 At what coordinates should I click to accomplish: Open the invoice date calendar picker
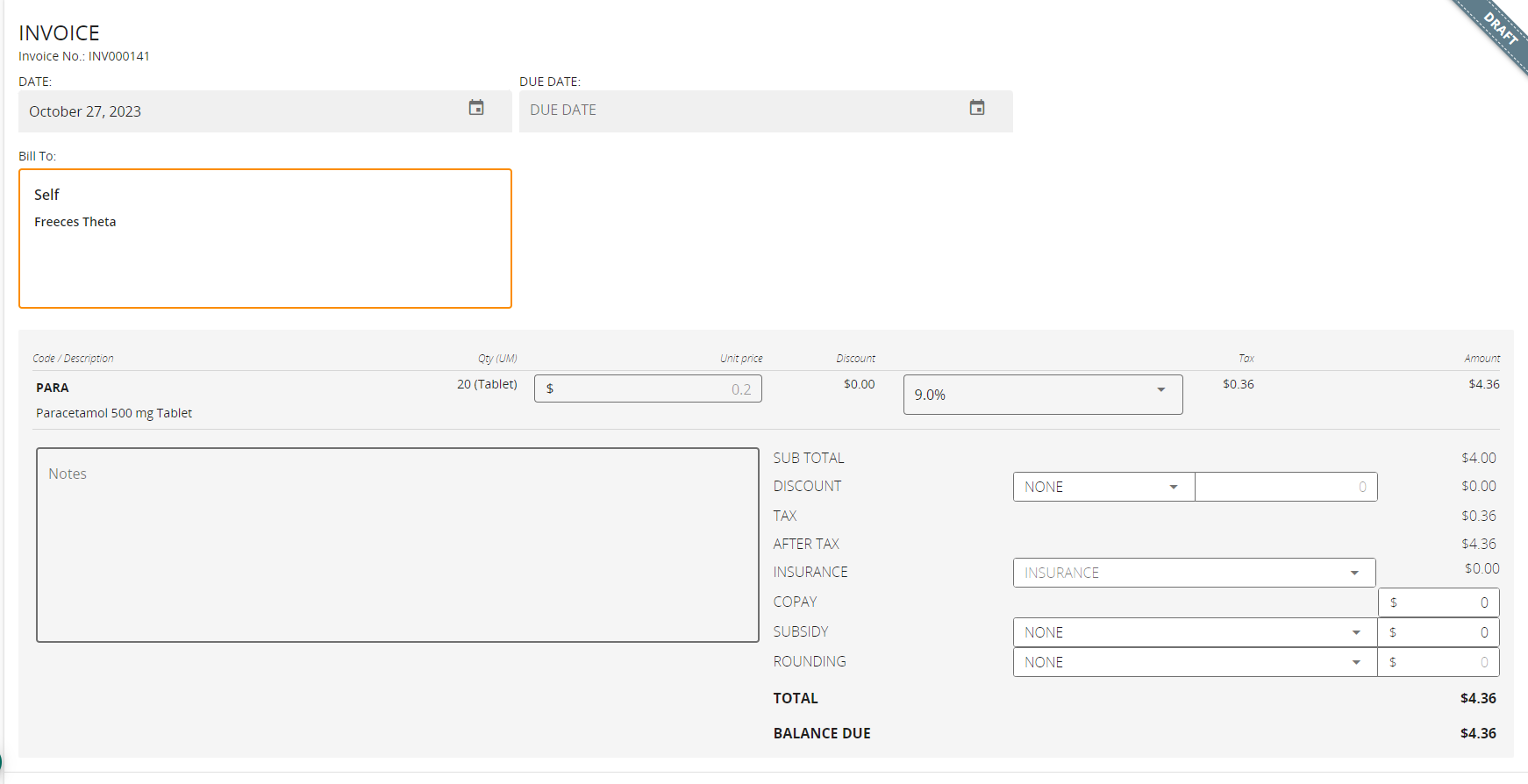click(476, 108)
